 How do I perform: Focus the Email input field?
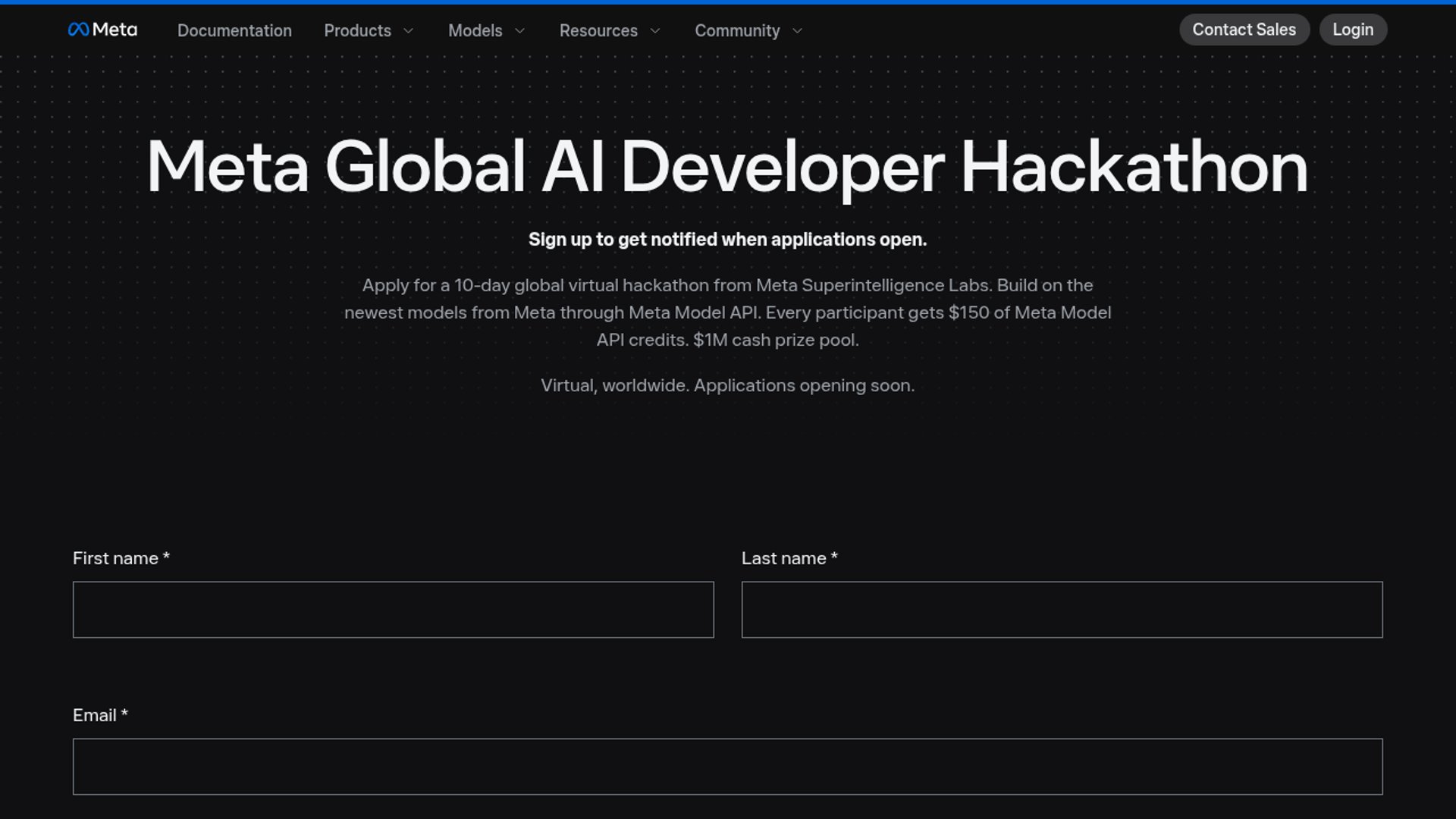tap(728, 767)
